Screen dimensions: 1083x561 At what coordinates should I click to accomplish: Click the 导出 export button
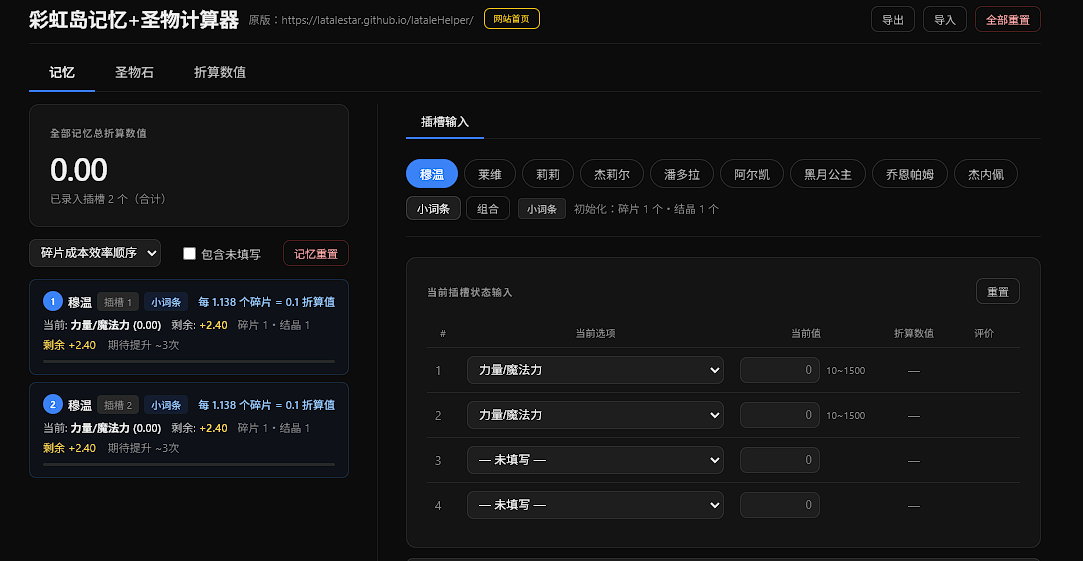coord(892,19)
